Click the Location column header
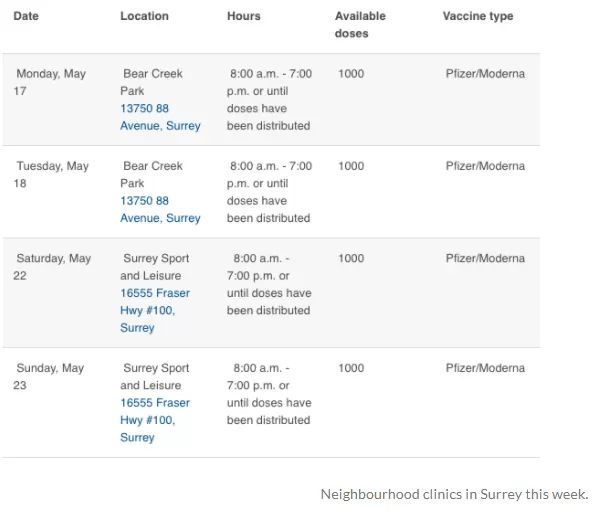The height and width of the screenshot is (513, 593). tap(144, 16)
